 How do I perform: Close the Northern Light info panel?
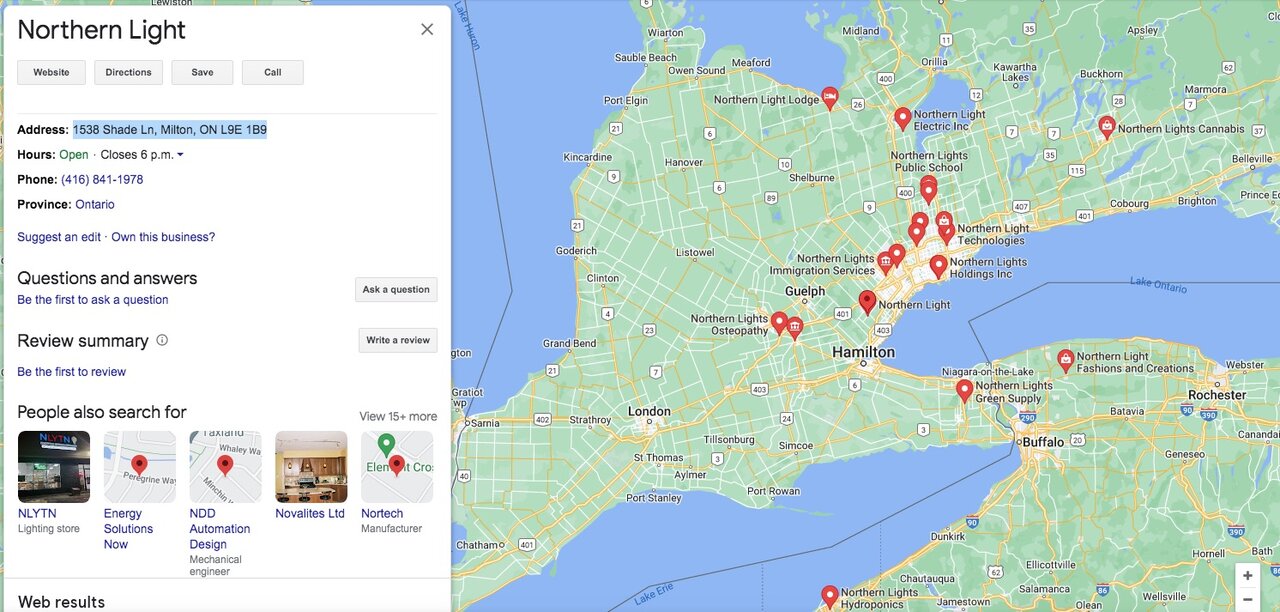click(x=427, y=29)
